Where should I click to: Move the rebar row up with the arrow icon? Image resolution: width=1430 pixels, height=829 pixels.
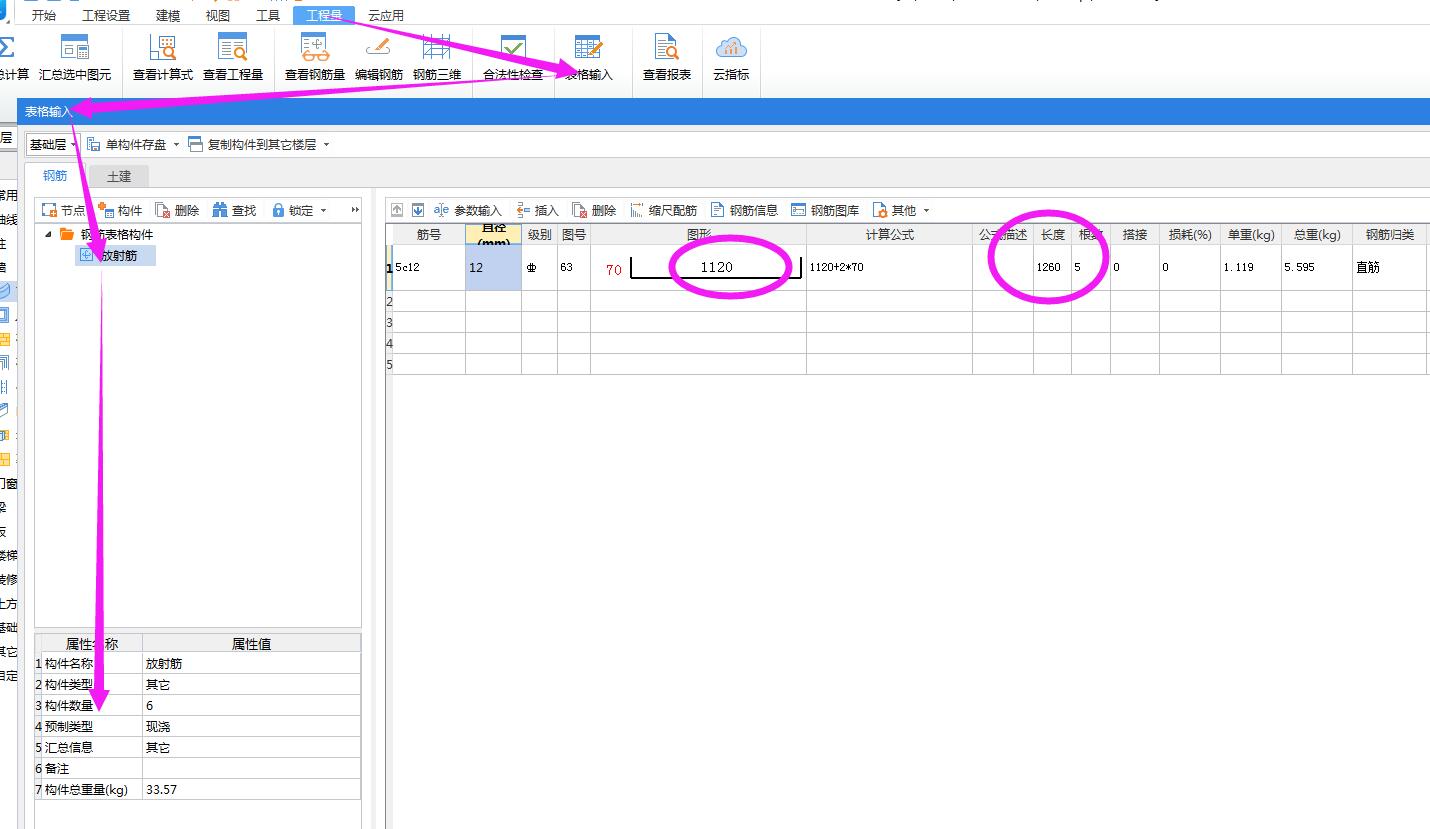click(397, 210)
